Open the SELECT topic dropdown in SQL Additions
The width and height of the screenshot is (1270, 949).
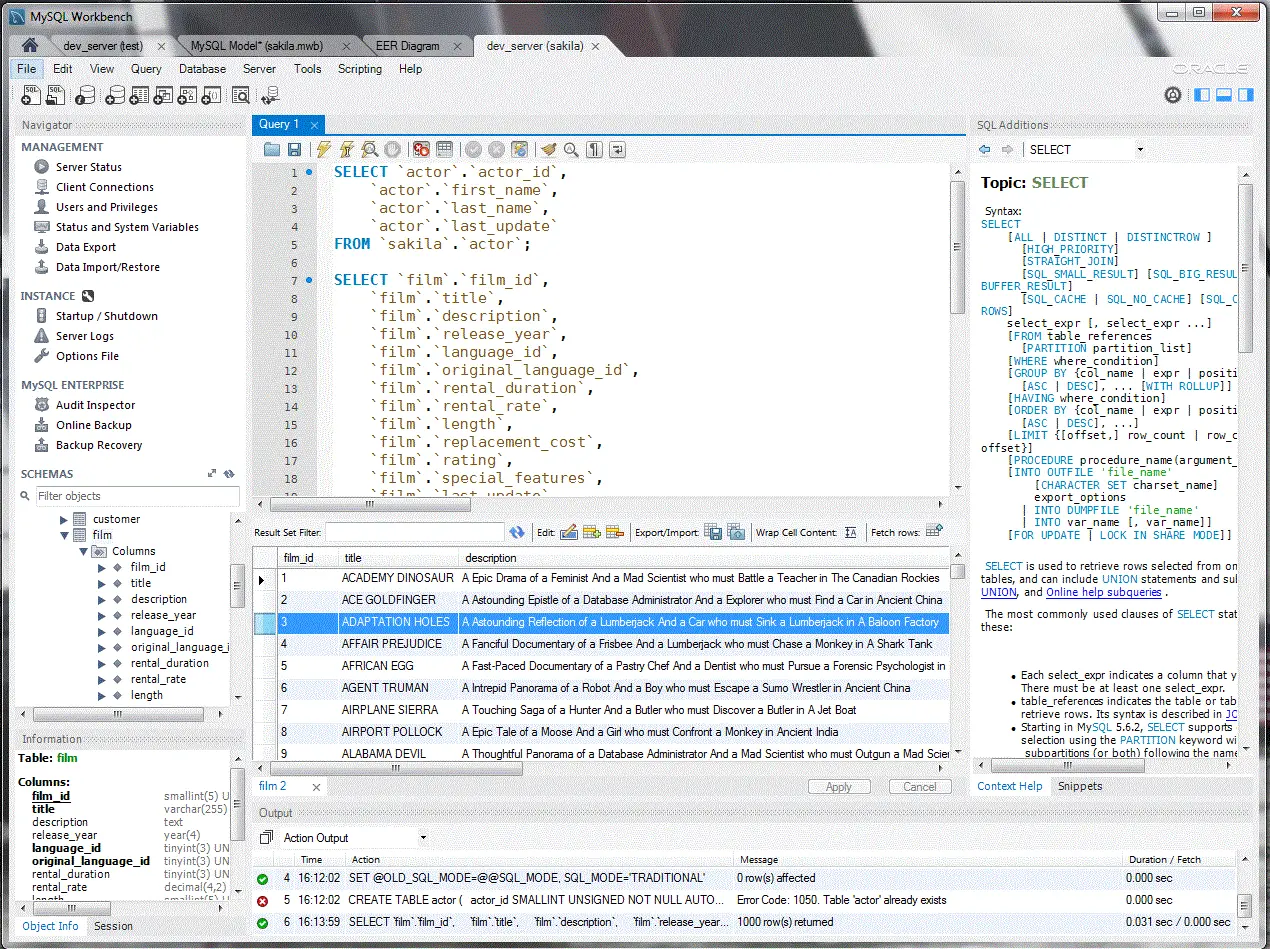(x=1139, y=149)
